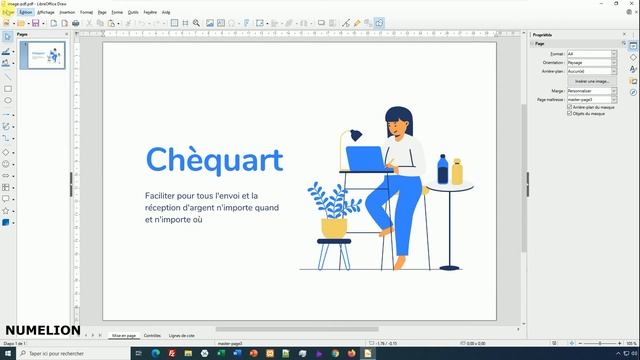This screenshot has height=360, width=640.
Task: Select the Callout shapes tool
Action: pyautogui.click(x=6, y=199)
